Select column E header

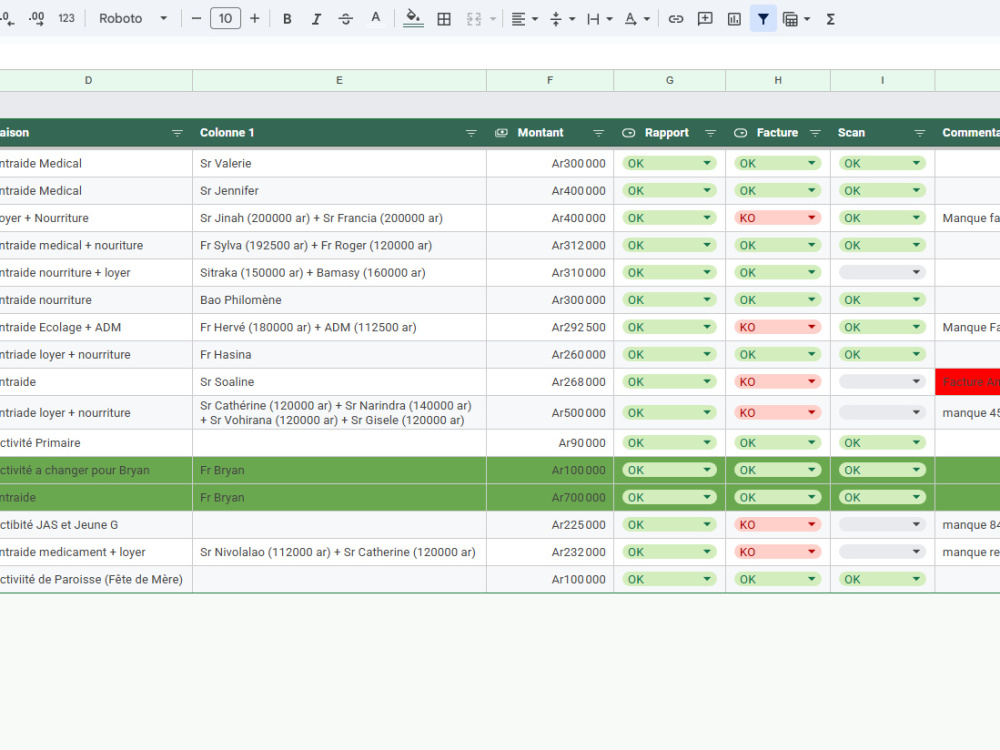[x=339, y=80]
